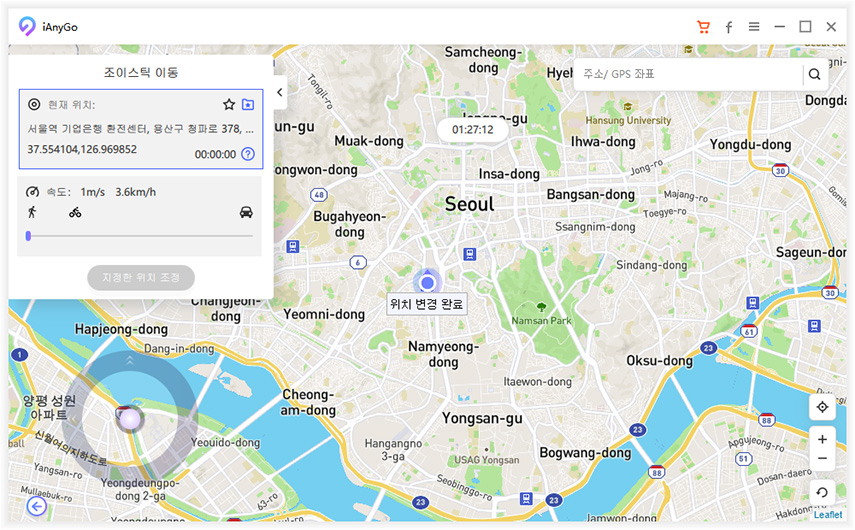Open the saved locations folder icon
This screenshot has width=855, height=530.
tap(248, 104)
